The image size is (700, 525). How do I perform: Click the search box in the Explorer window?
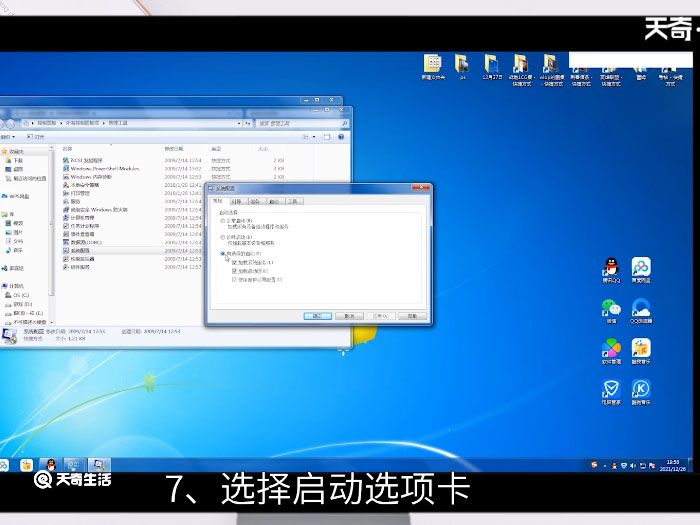302,123
